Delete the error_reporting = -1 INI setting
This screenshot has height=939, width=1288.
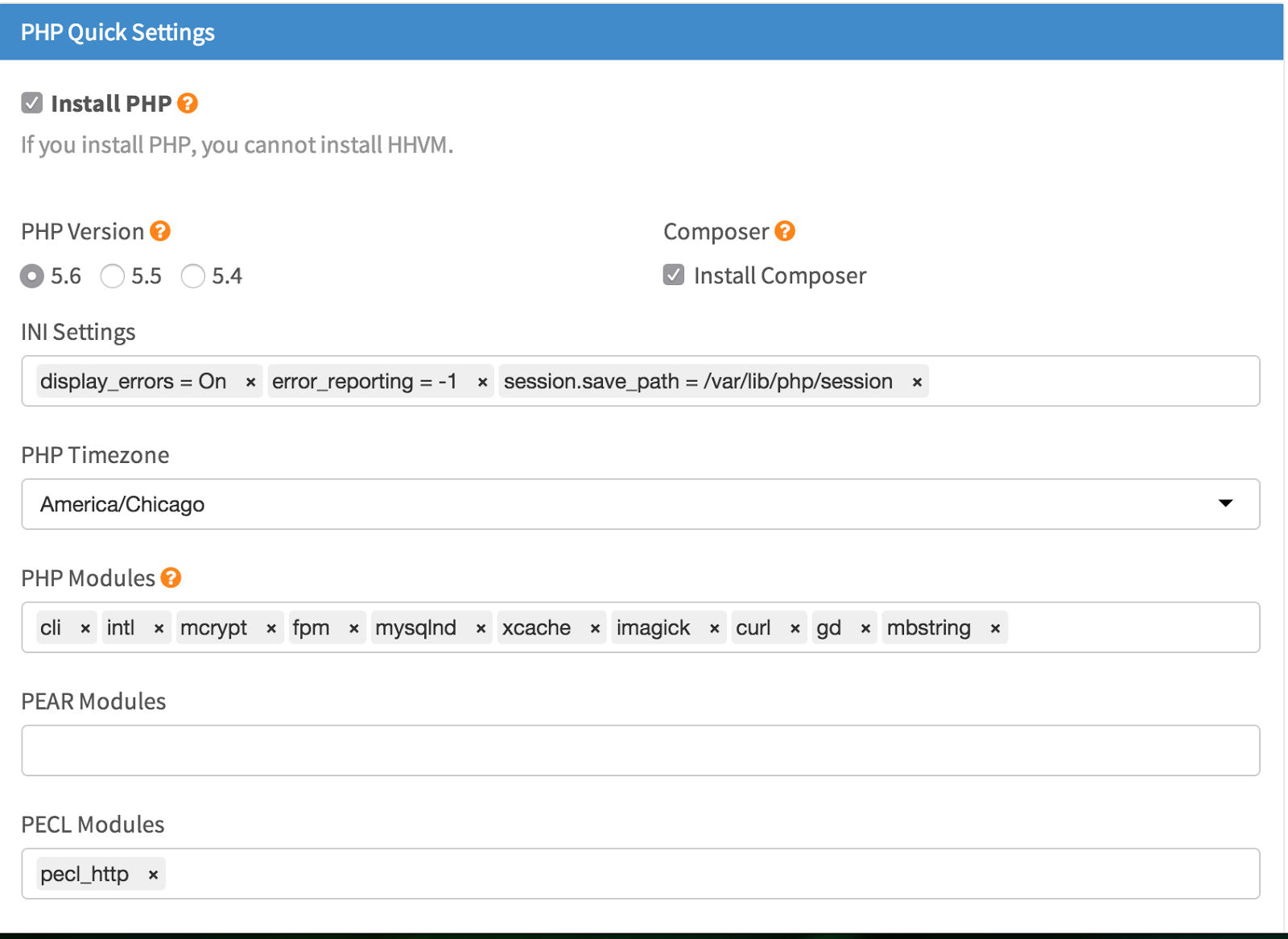point(482,383)
